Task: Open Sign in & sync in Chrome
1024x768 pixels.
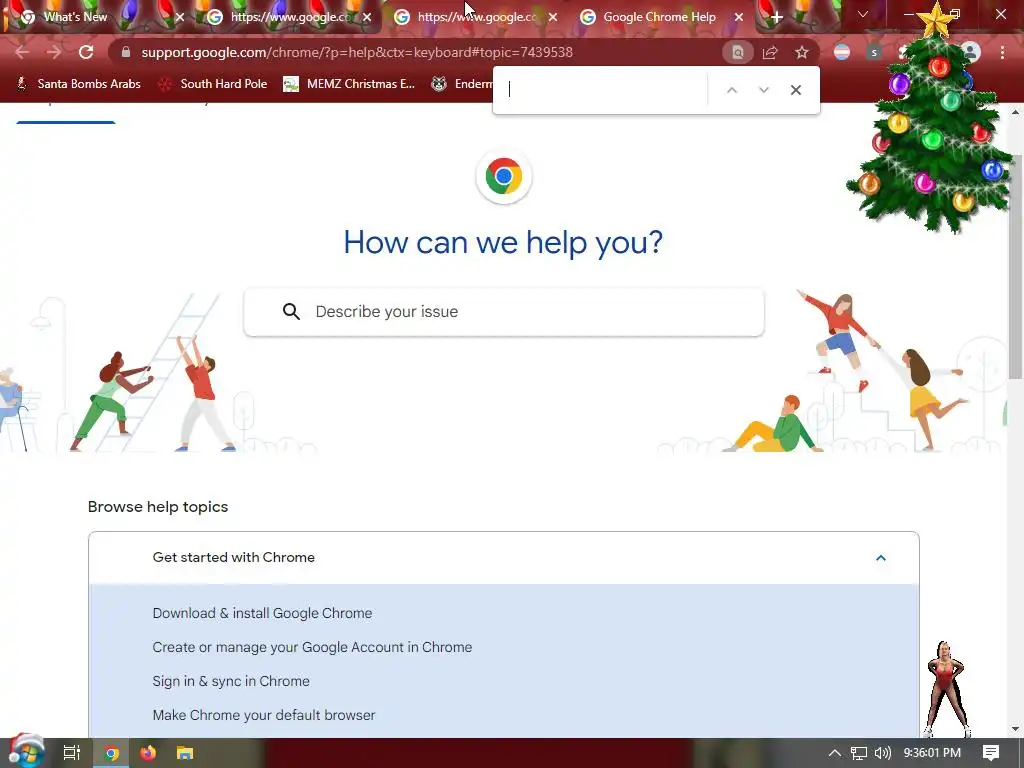Action: 231,681
